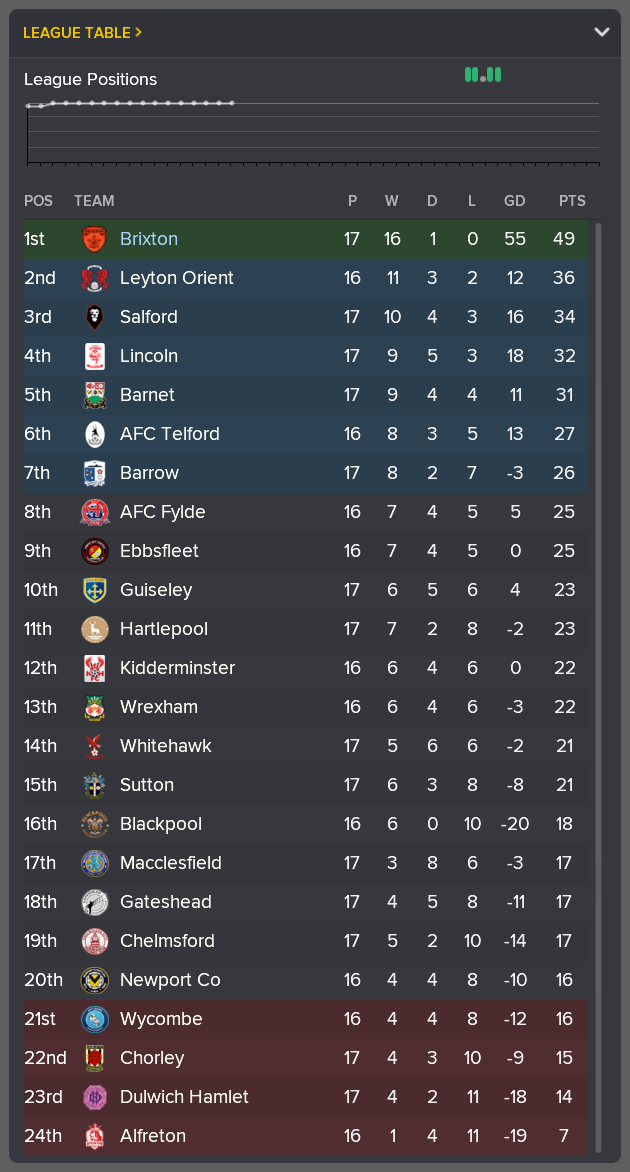Open Salford's club crest icon
This screenshot has height=1172, width=630.
tap(95, 317)
